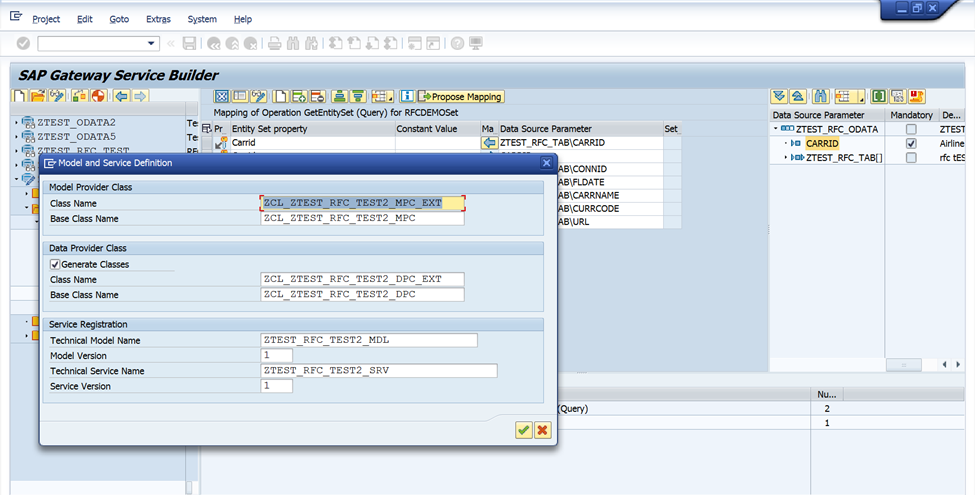Click the blue mapping arrow in the Carrid row
This screenshot has height=495, width=975.
pyautogui.click(x=489, y=143)
